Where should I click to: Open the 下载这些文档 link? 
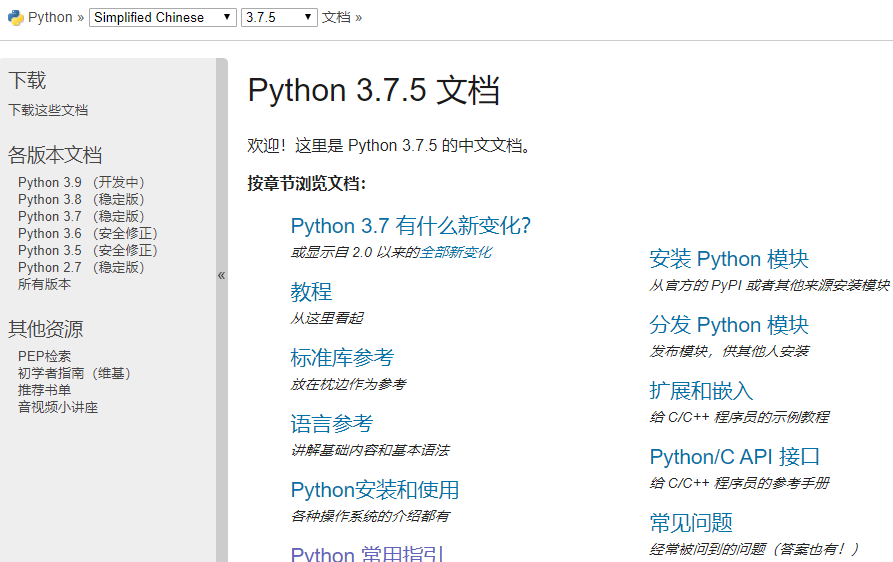click(48, 110)
